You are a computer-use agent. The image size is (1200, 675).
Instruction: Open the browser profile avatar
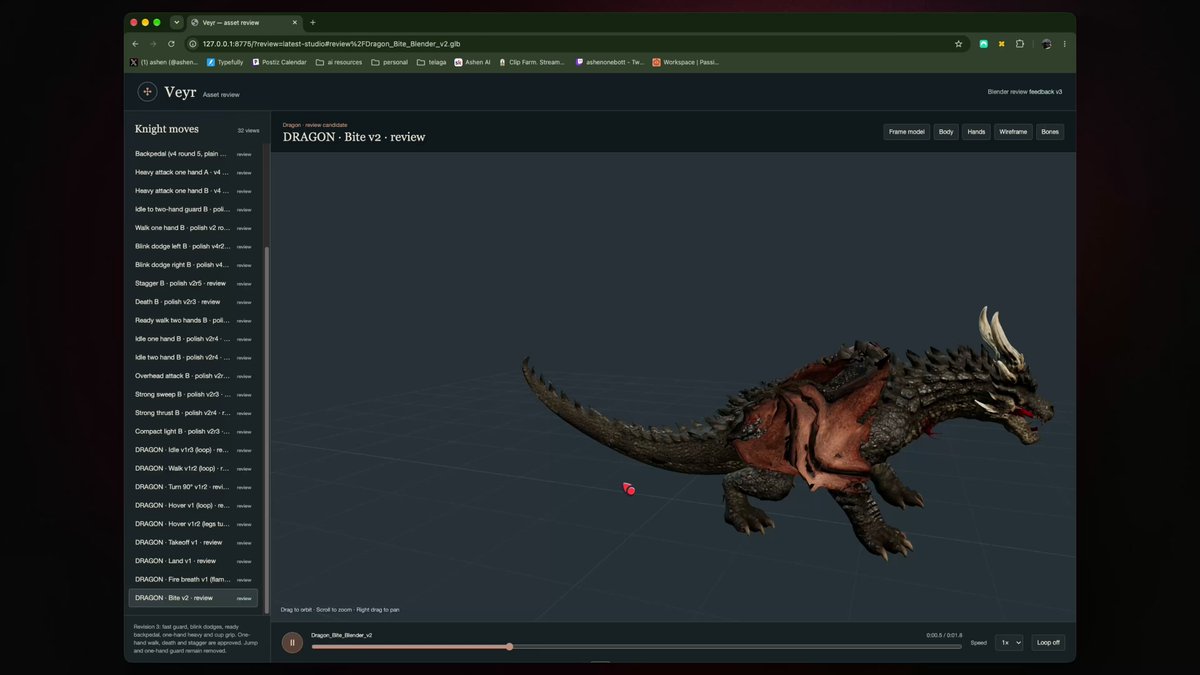1046,44
